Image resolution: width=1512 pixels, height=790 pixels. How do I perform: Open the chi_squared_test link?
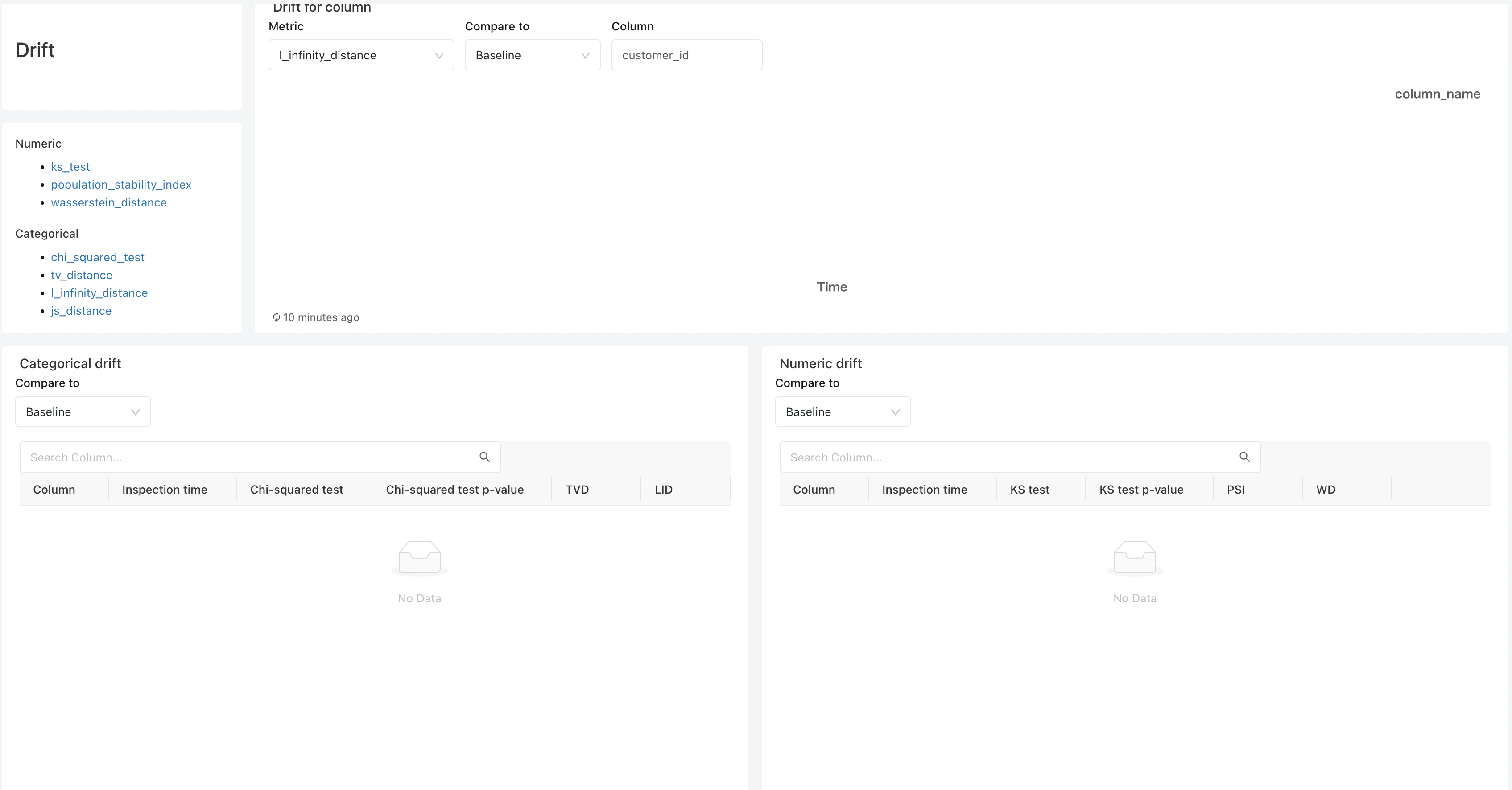click(97, 258)
